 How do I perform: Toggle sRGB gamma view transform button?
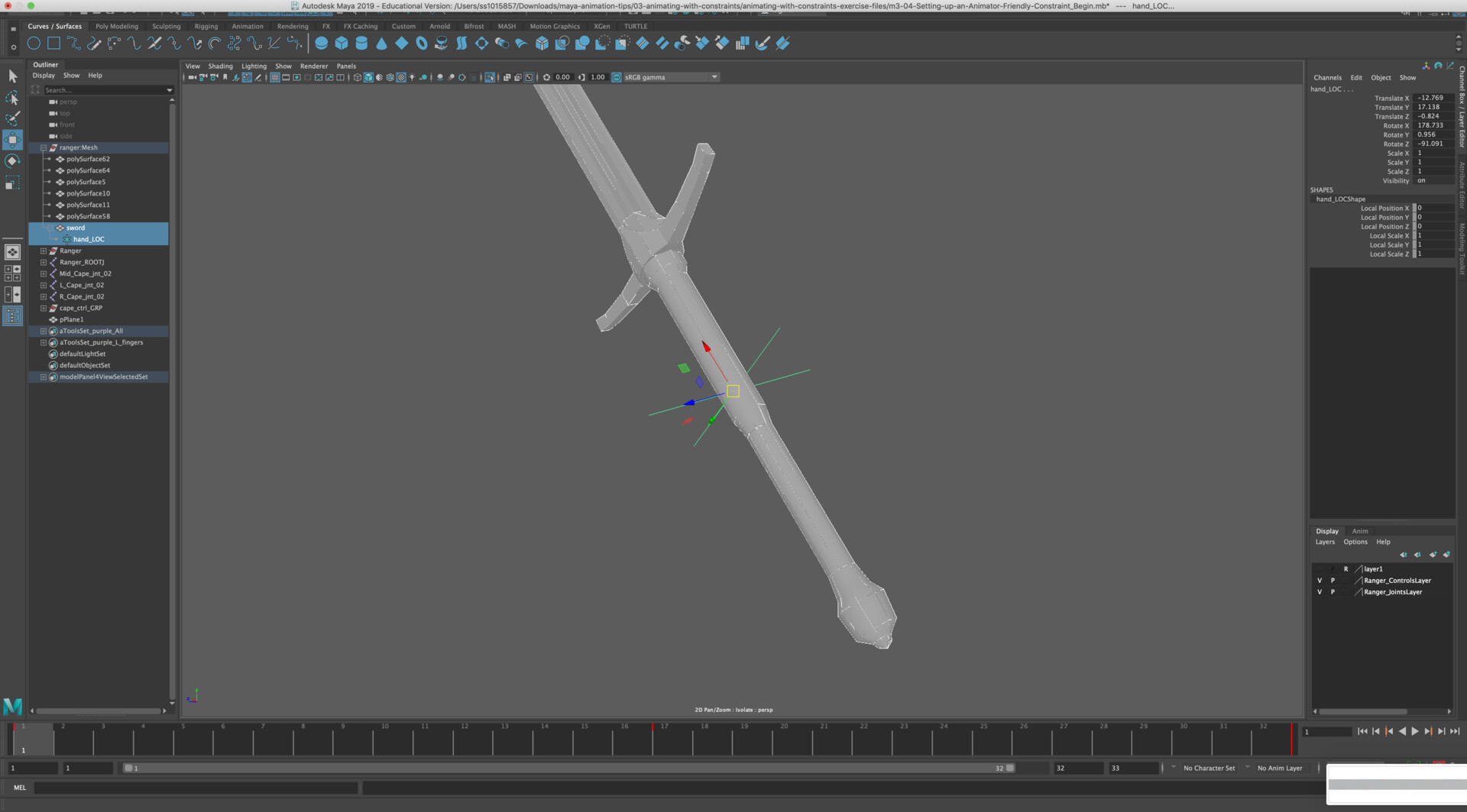point(617,77)
